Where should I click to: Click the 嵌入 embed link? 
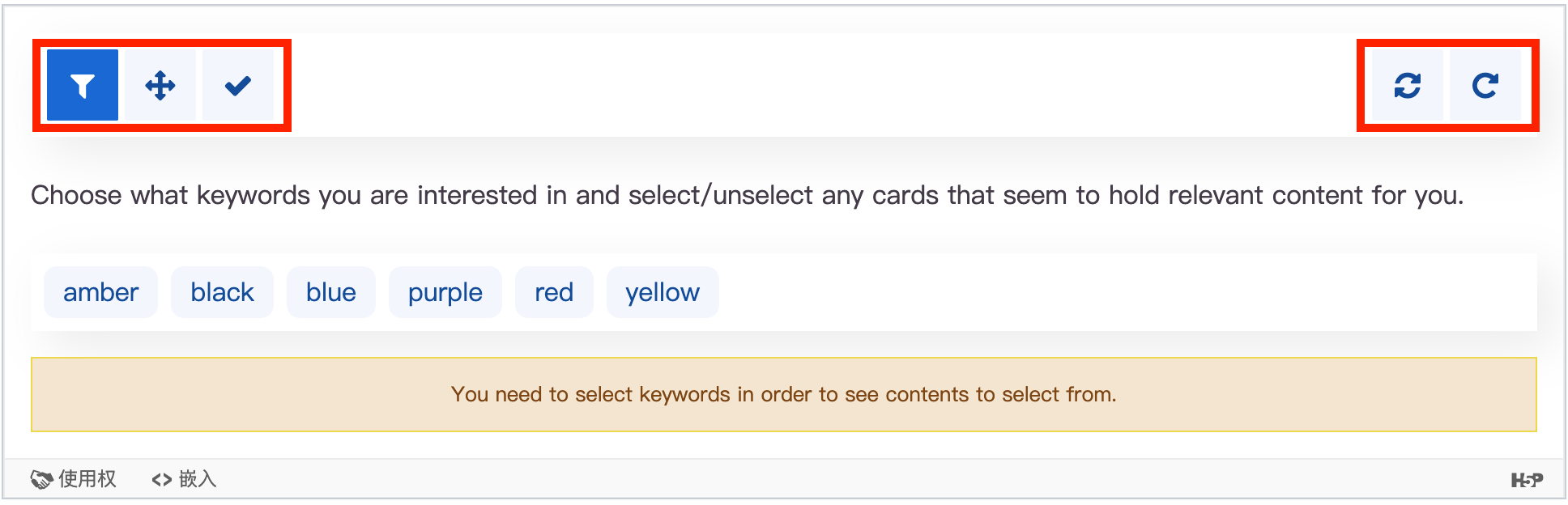point(197,479)
